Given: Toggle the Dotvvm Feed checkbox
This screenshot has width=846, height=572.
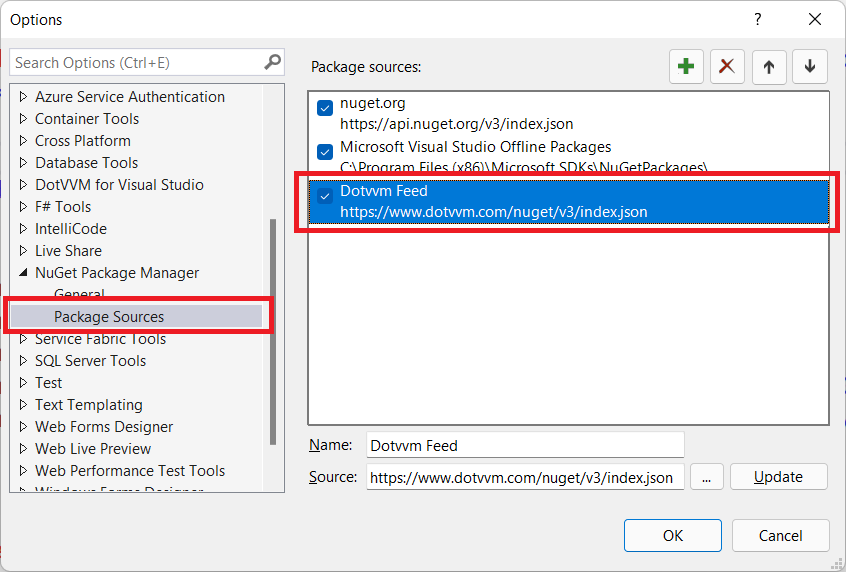Looking at the screenshot, I should (x=325, y=196).
